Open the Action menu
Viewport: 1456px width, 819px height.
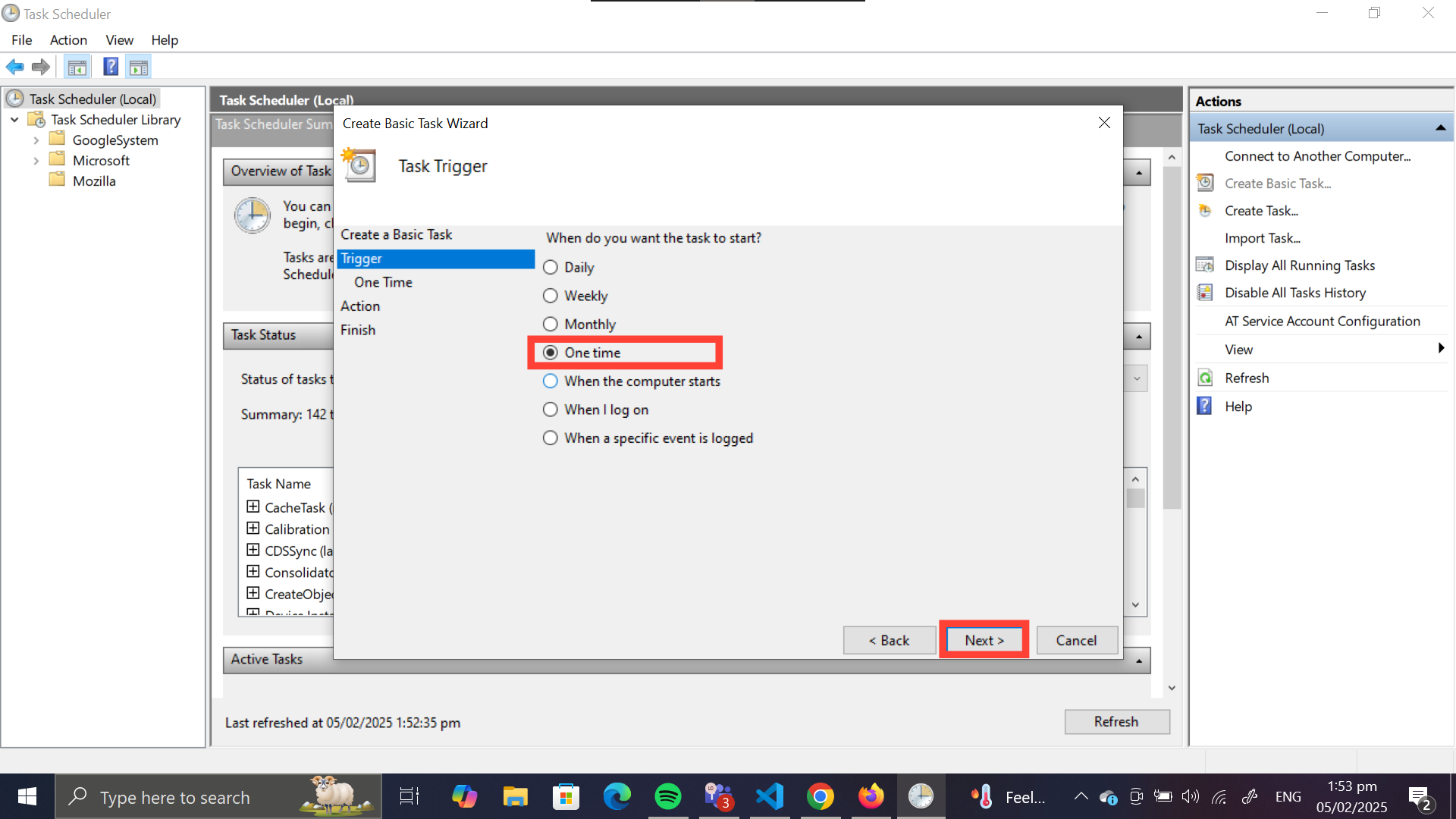[x=68, y=40]
